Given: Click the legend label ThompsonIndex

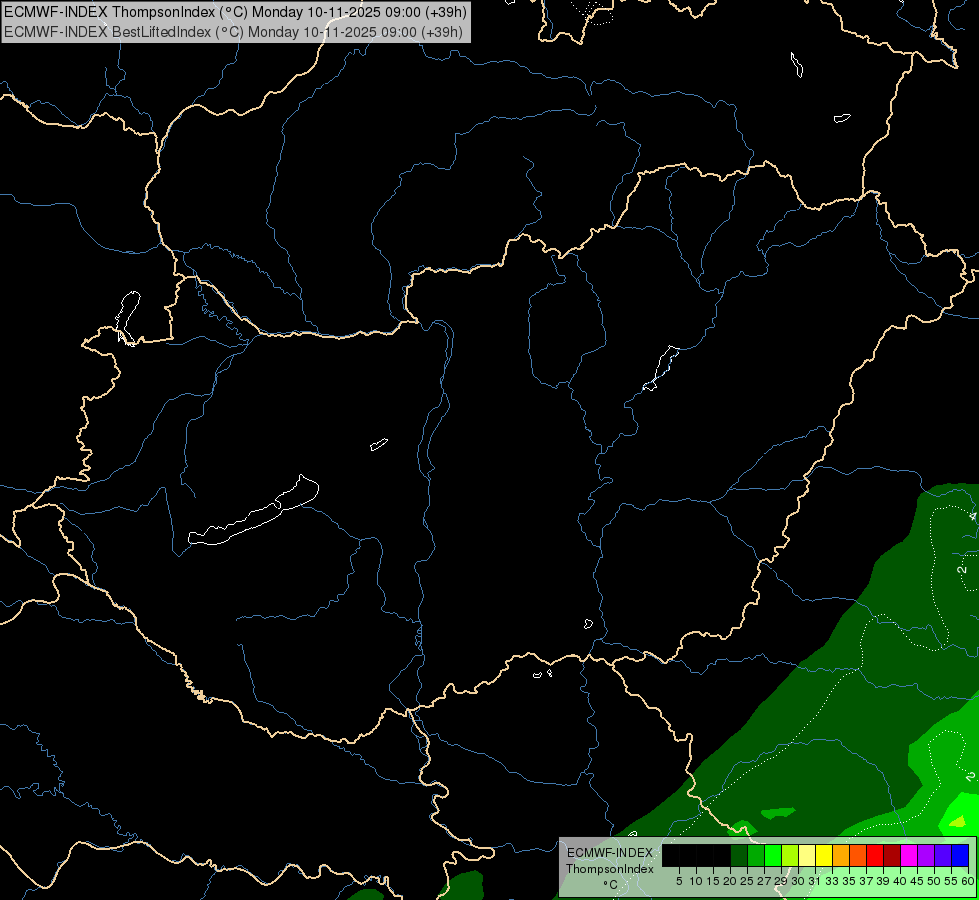Looking at the screenshot, I should click(610, 869).
